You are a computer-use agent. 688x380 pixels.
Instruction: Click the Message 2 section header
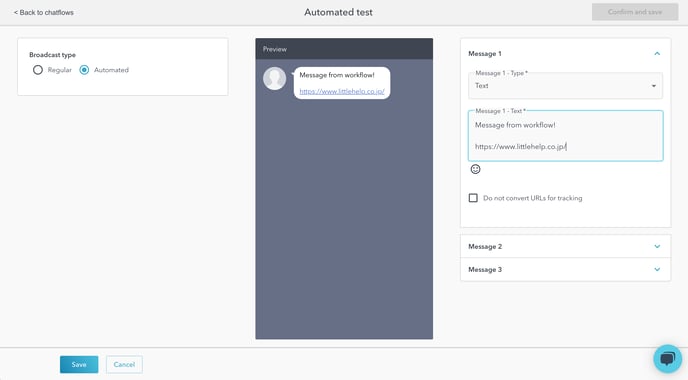(x=566, y=247)
